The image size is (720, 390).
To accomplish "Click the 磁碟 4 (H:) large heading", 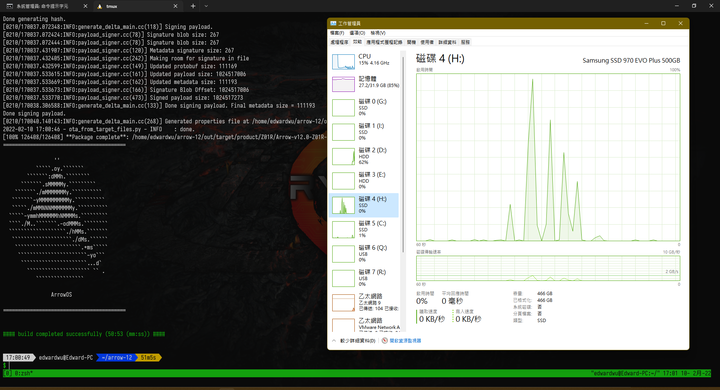I will click(440, 59).
